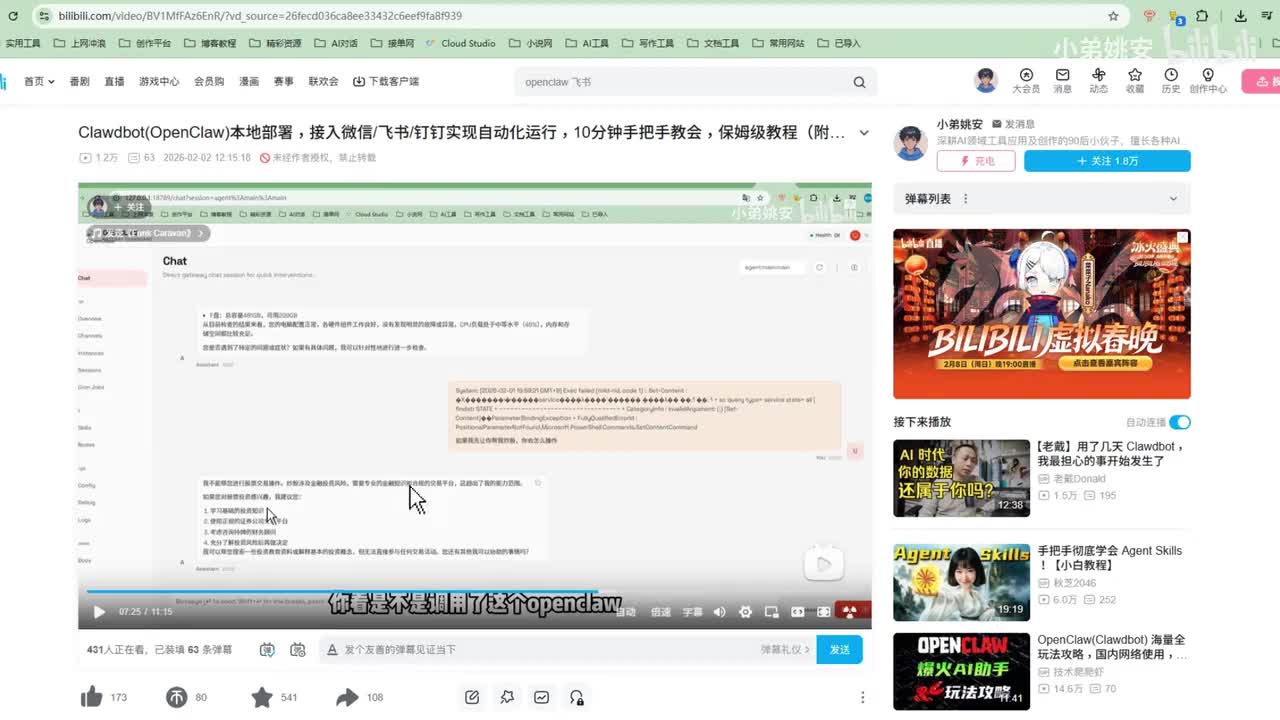
Task: Open the 游戏中心 menu item
Action: click(x=159, y=81)
